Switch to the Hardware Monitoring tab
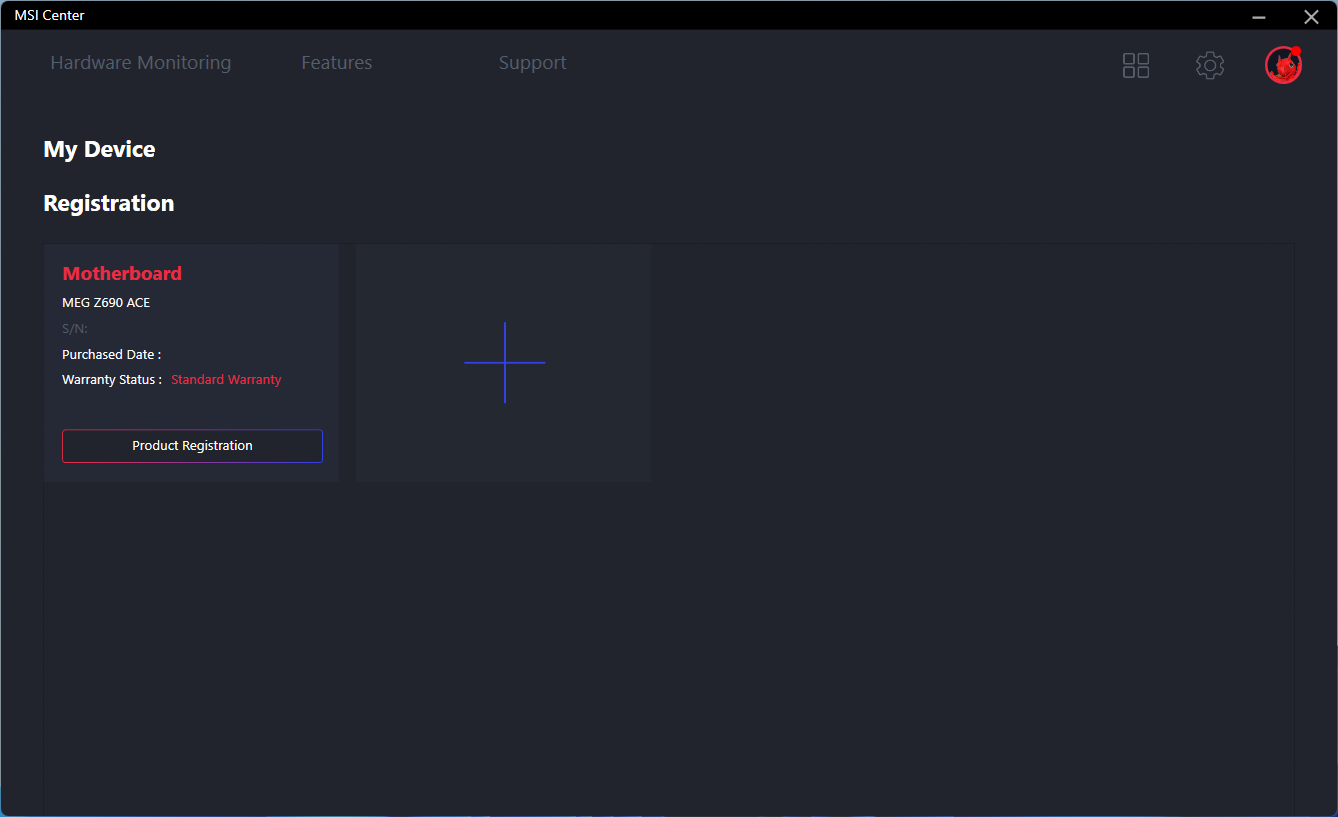The width and height of the screenshot is (1338, 817). pyautogui.click(x=141, y=63)
